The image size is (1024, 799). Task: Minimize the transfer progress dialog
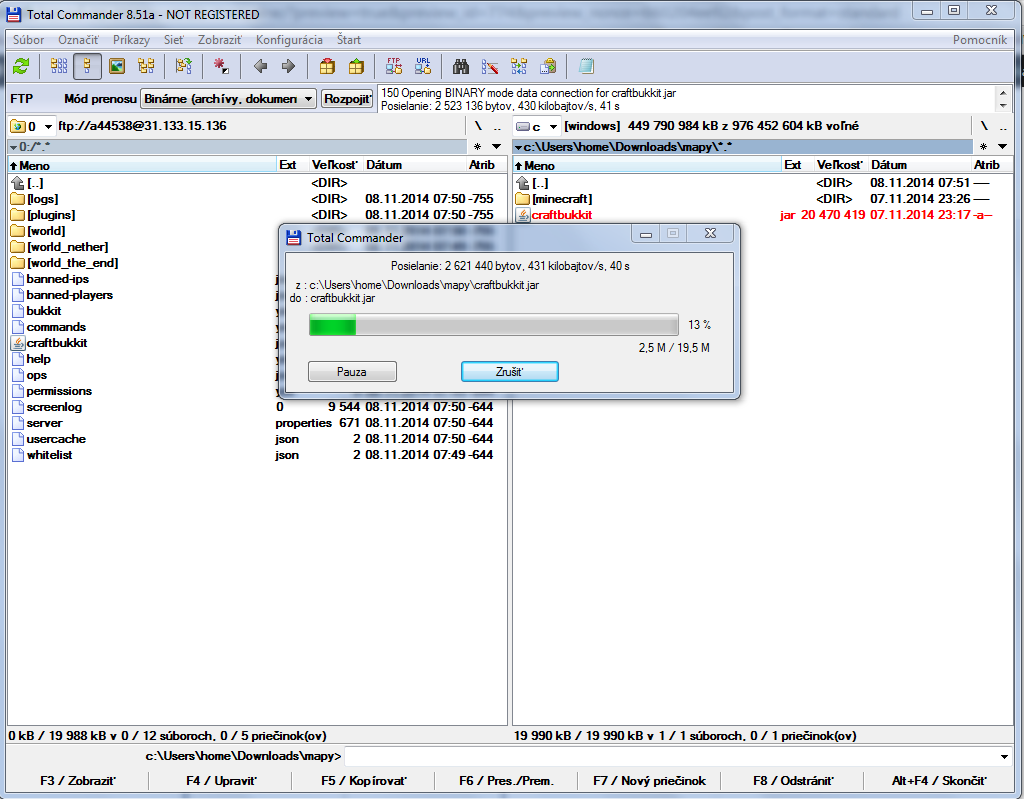coord(646,233)
